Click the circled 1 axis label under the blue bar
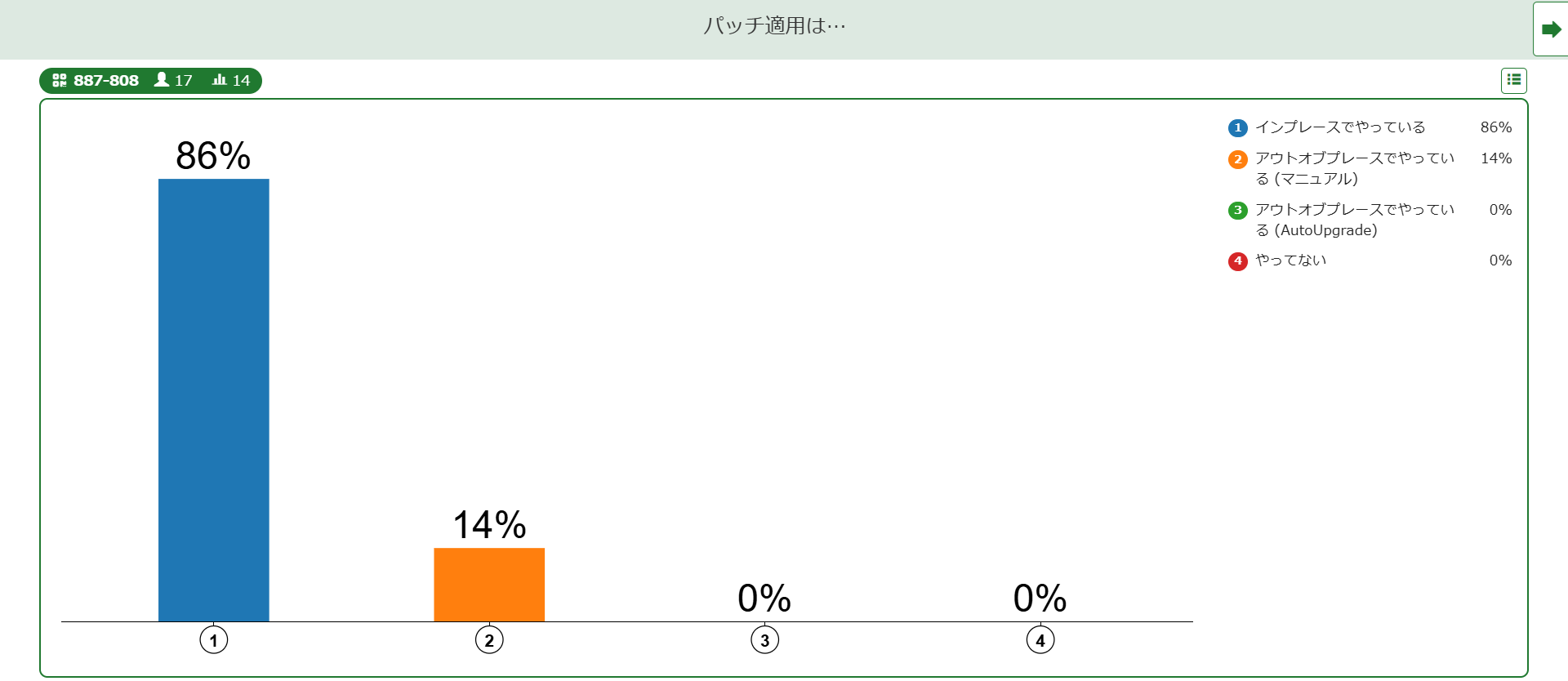 click(213, 640)
